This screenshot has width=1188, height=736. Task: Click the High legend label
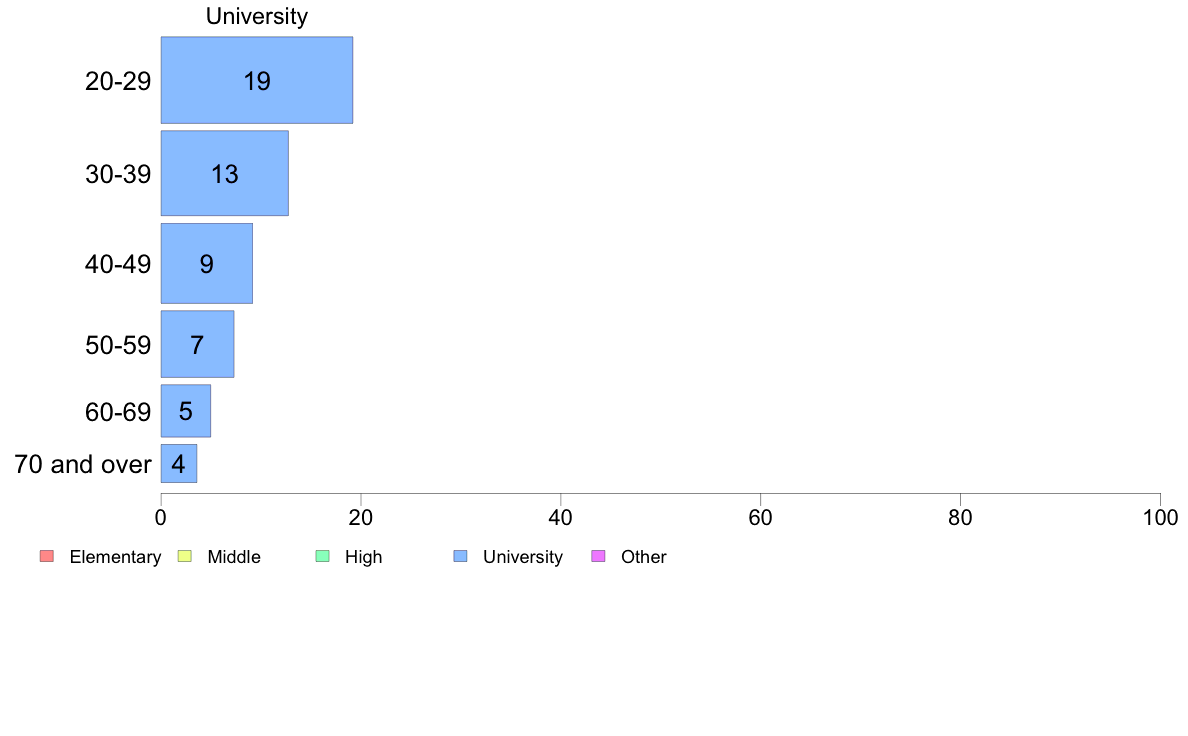tap(364, 557)
